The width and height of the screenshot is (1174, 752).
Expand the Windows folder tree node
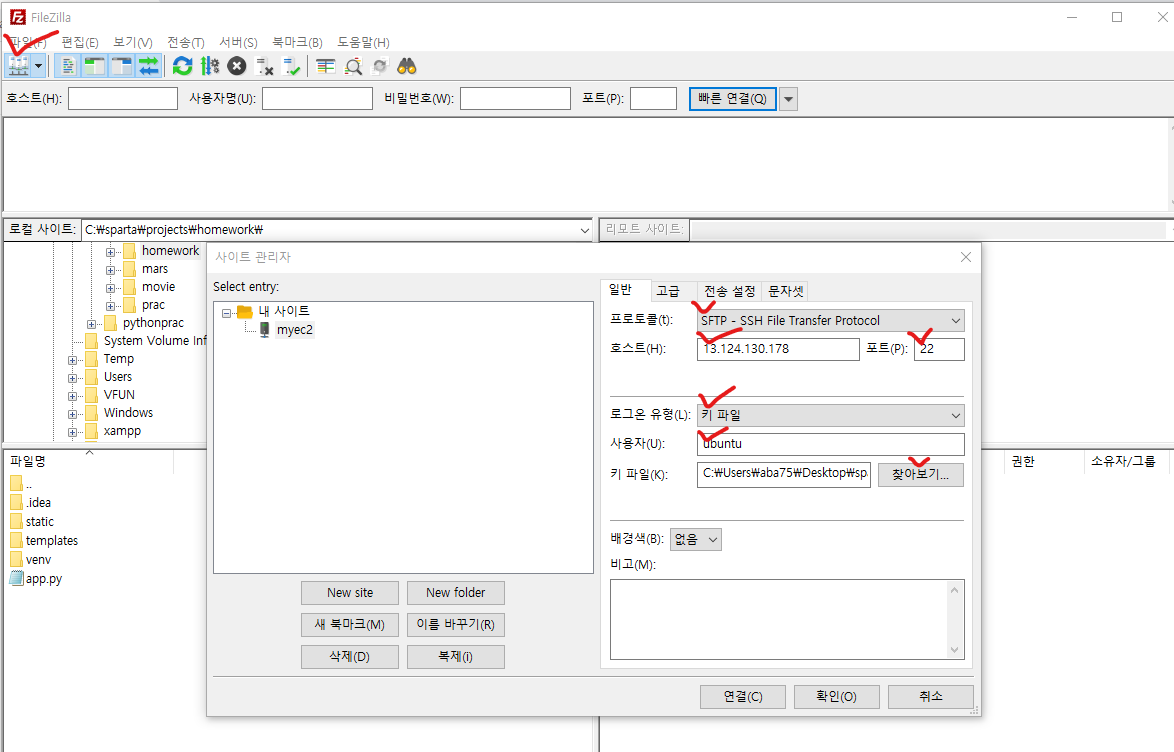(72, 413)
